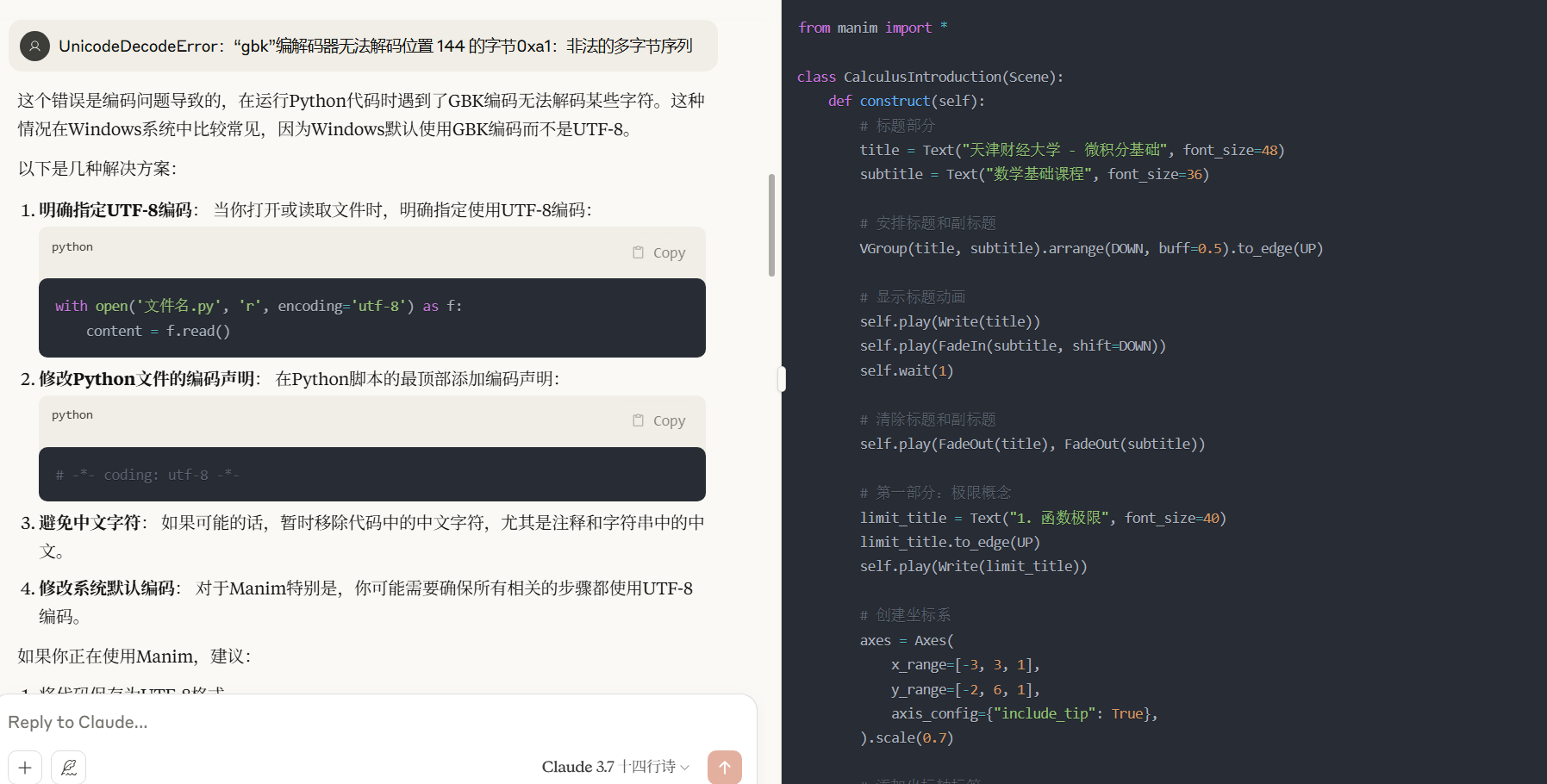Click the UnicodeDecodeError user message bubble
Image resolution: width=1547 pixels, height=784 pixels.
click(x=363, y=46)
